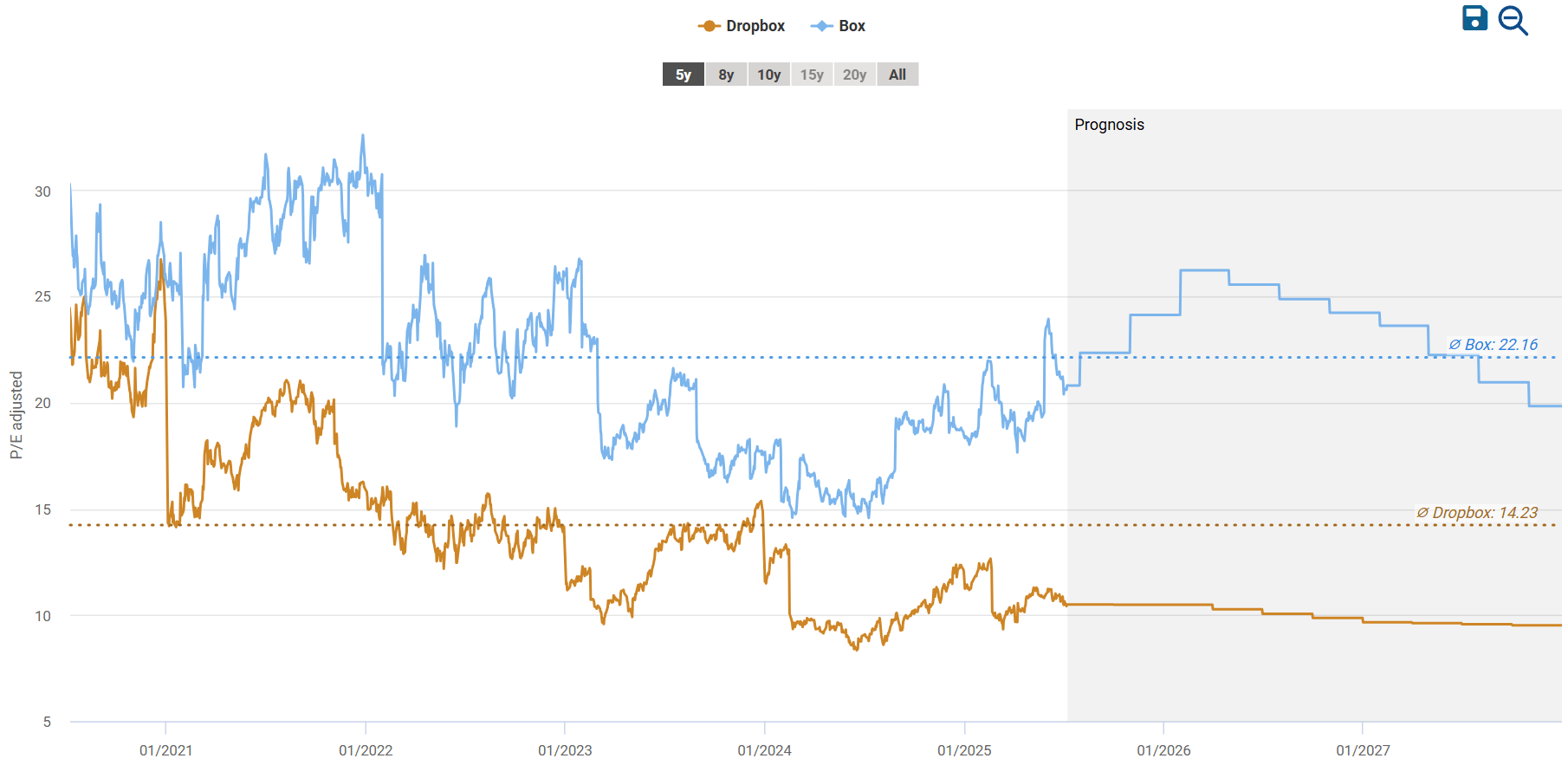Switch to the 8y time range
The height and width of the screenshot is (765, 1568).
pos(725,75)
